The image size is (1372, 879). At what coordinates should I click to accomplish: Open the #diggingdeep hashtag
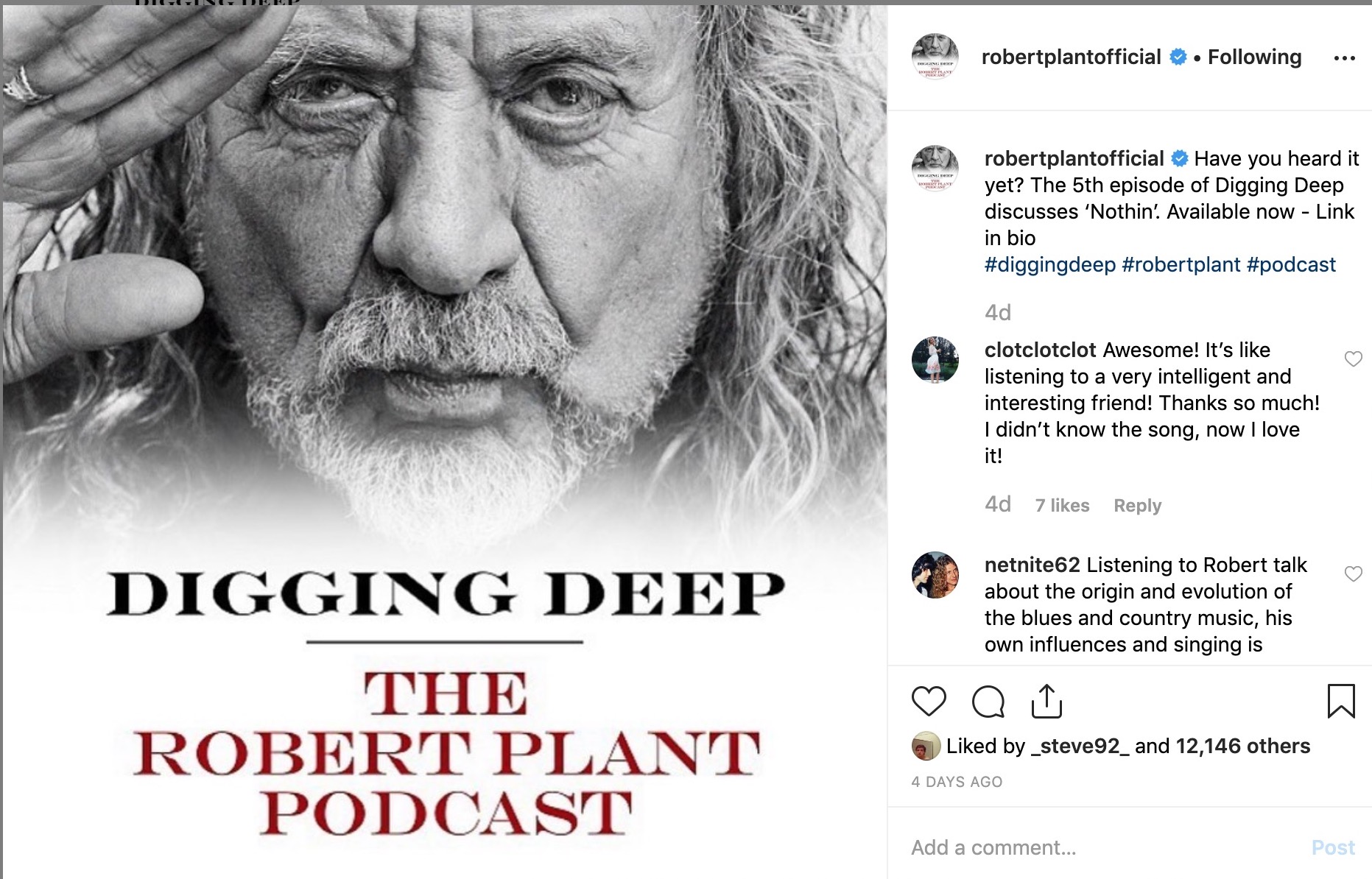click(1050, 265)
